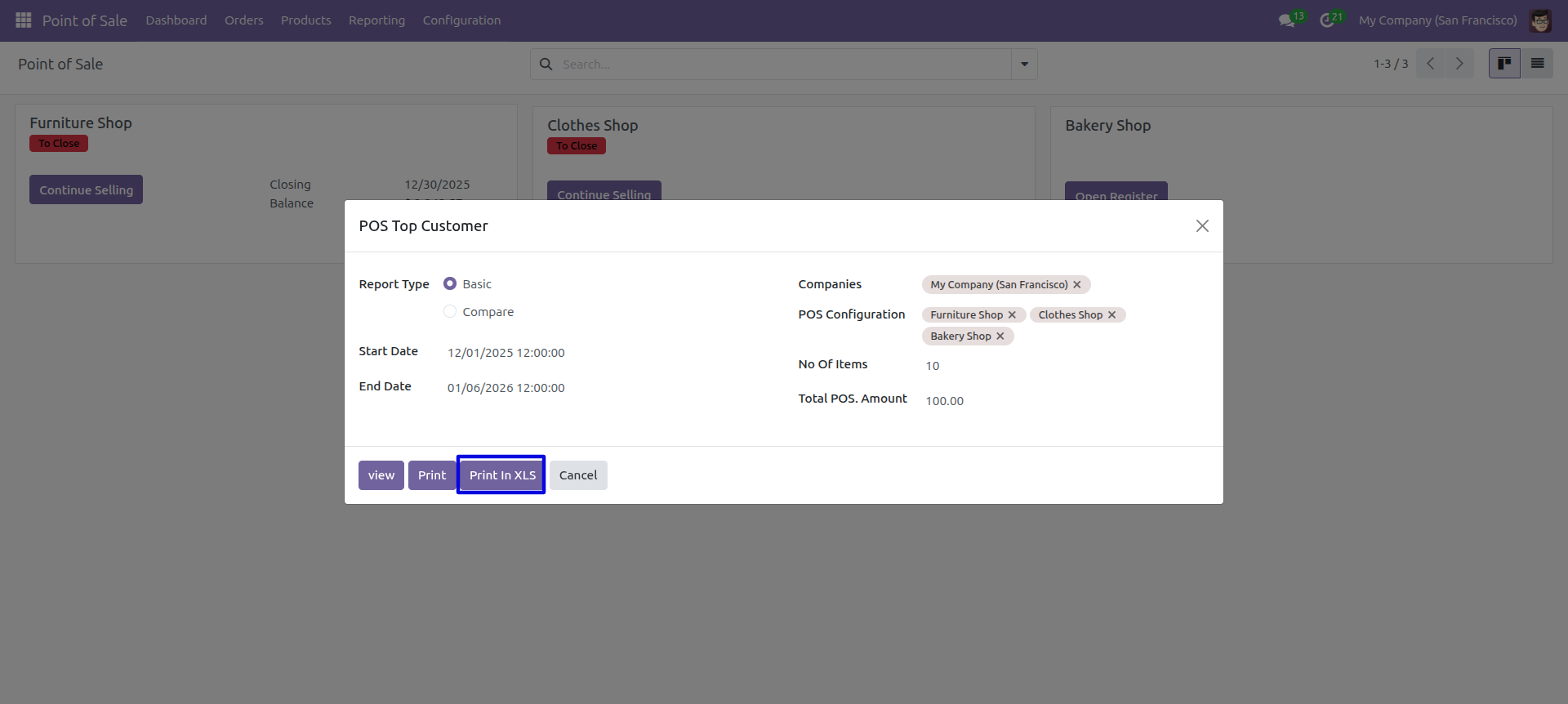1568x704 pixels.
Task: Close the POS Top Customer dialog
Action: point(1202,225)
